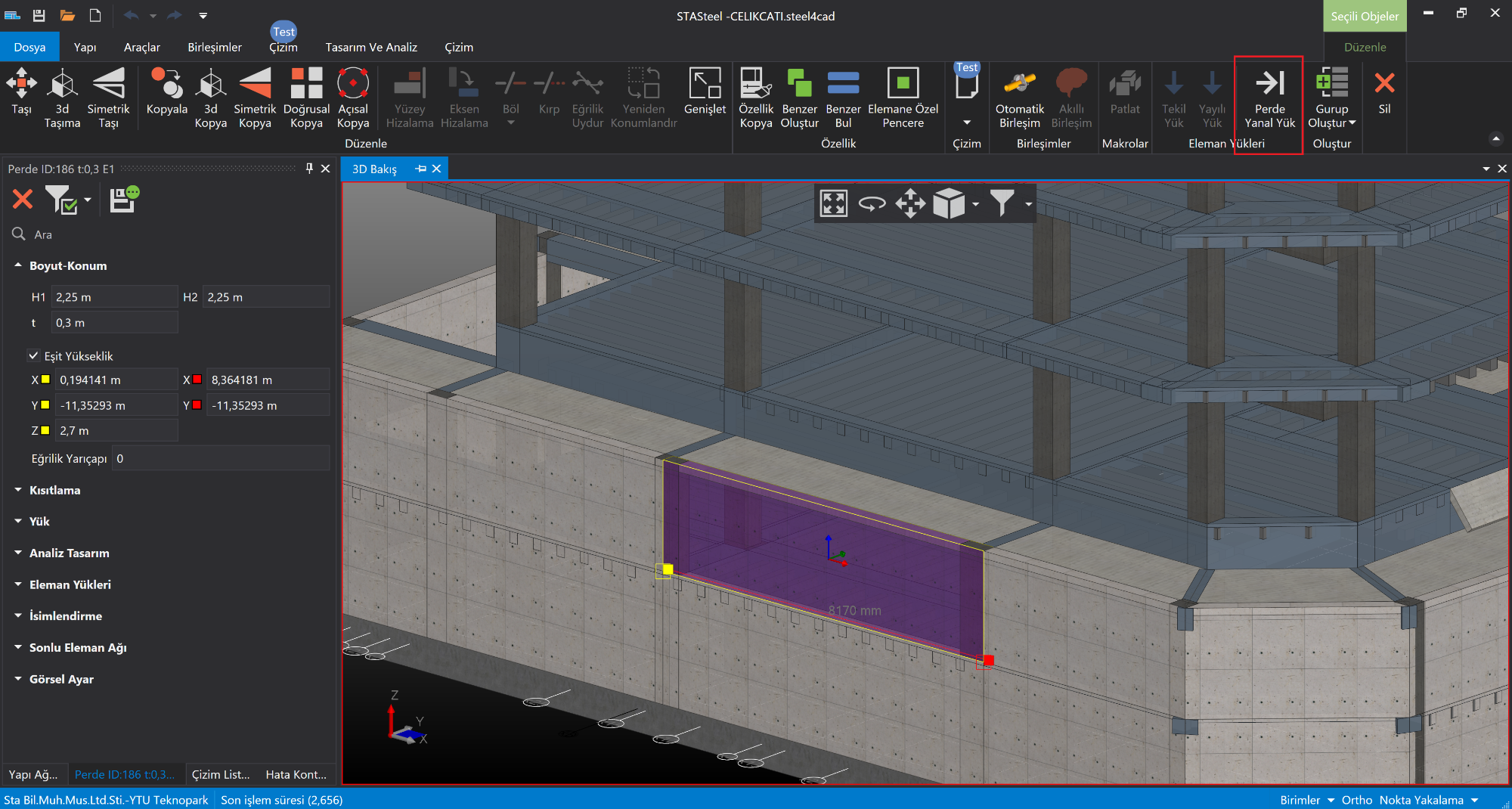
Task: Click the Seçili Objeler button
Action: (x=1364, y=16)
